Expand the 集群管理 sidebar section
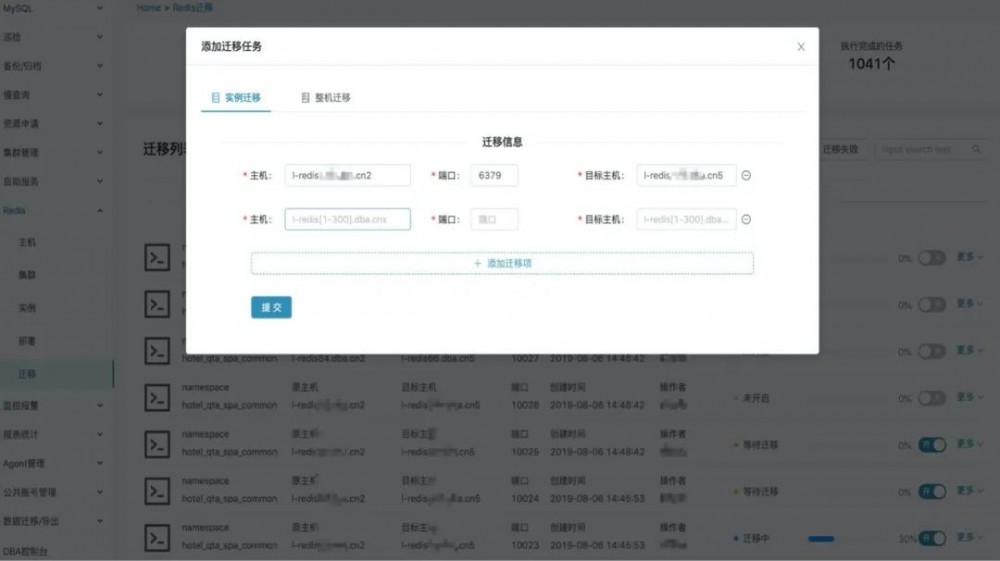This screenshot has width=1000, height=561. (x=54, y=152)
